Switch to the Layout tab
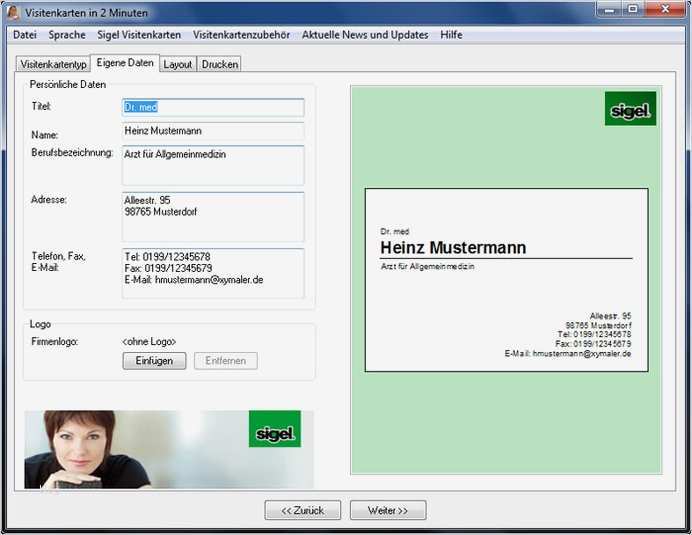692x535 pixels. pyautogui.click(x=177, y=64)
